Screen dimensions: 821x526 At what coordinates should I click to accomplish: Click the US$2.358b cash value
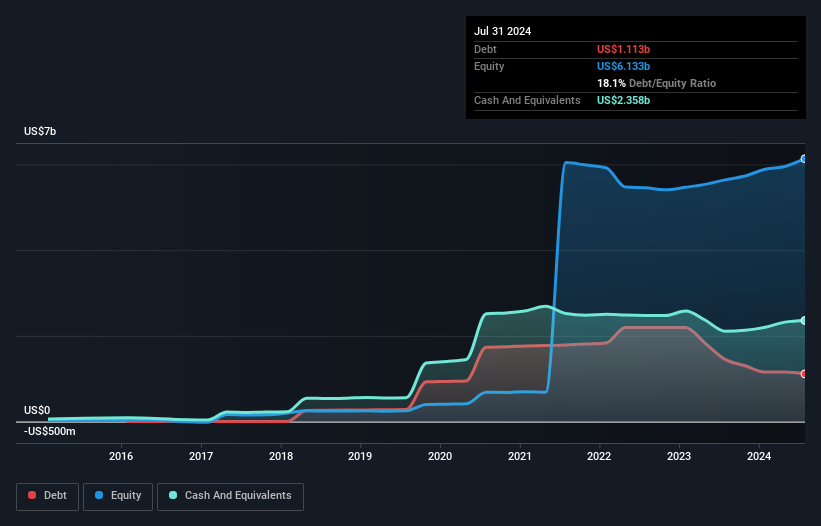(624, 100)
